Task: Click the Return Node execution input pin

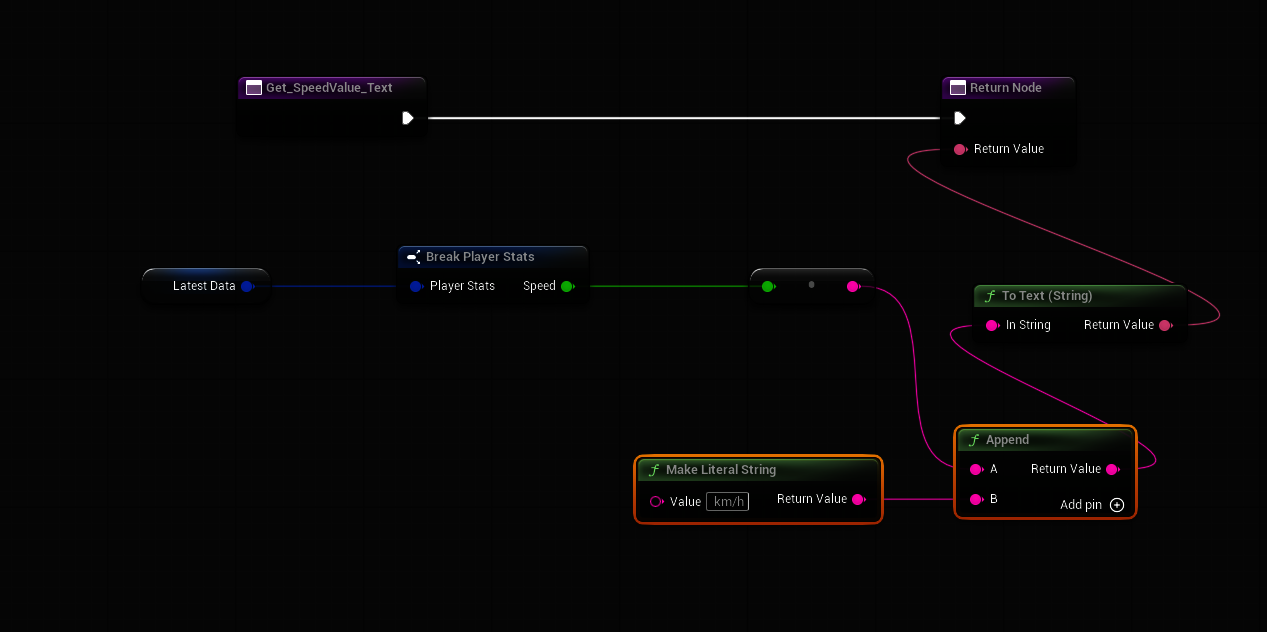Action: pyautogui.click(x=960, y=118)
